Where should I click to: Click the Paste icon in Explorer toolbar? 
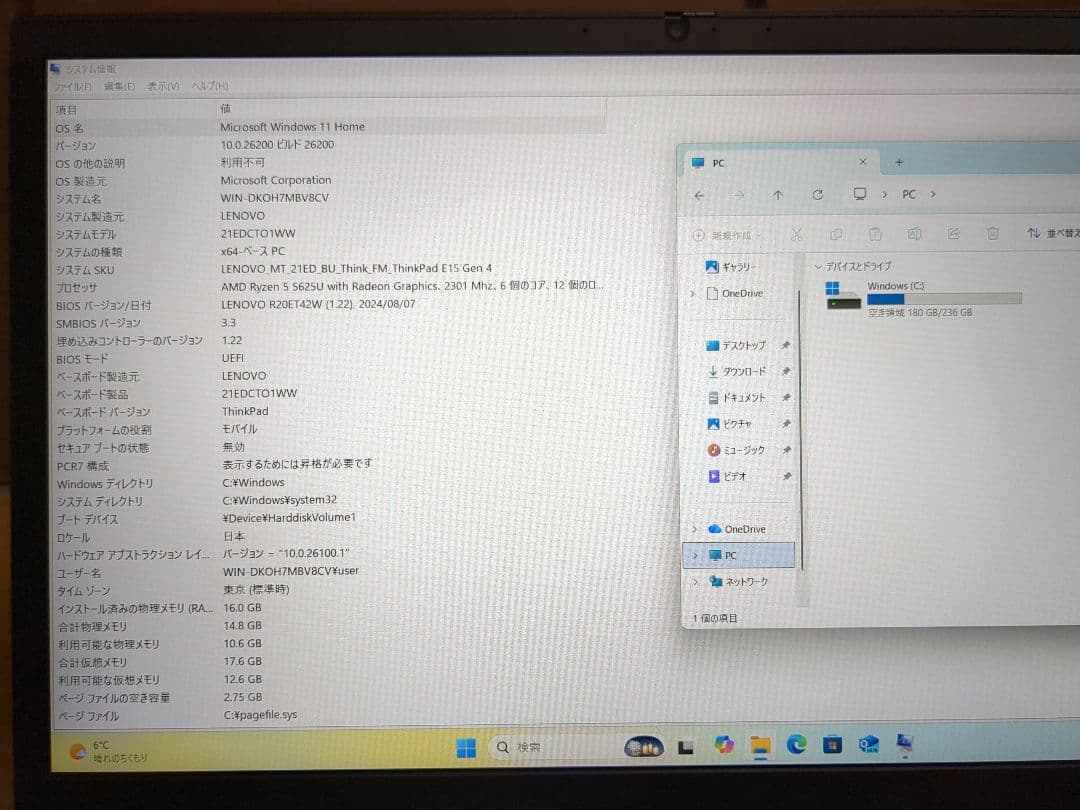click(875, 234)
